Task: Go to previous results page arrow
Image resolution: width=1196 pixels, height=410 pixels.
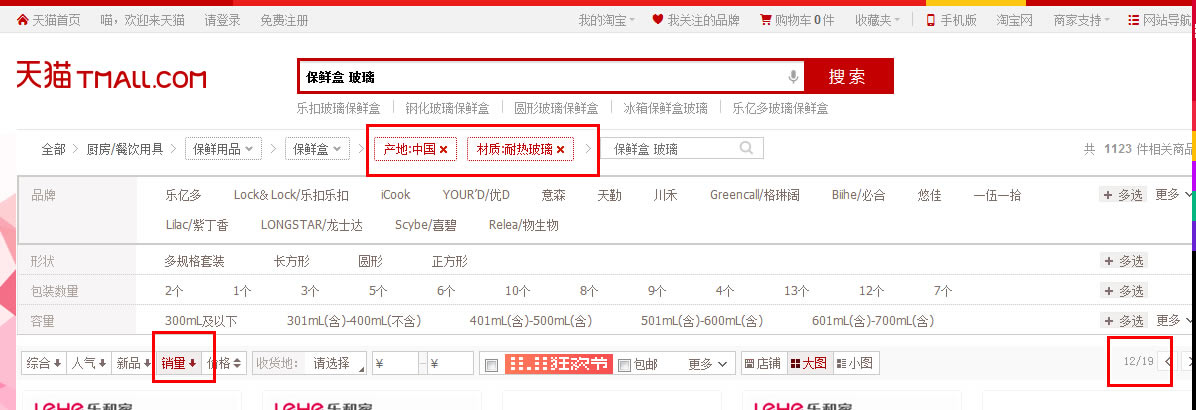Action: click(1167, 360)
